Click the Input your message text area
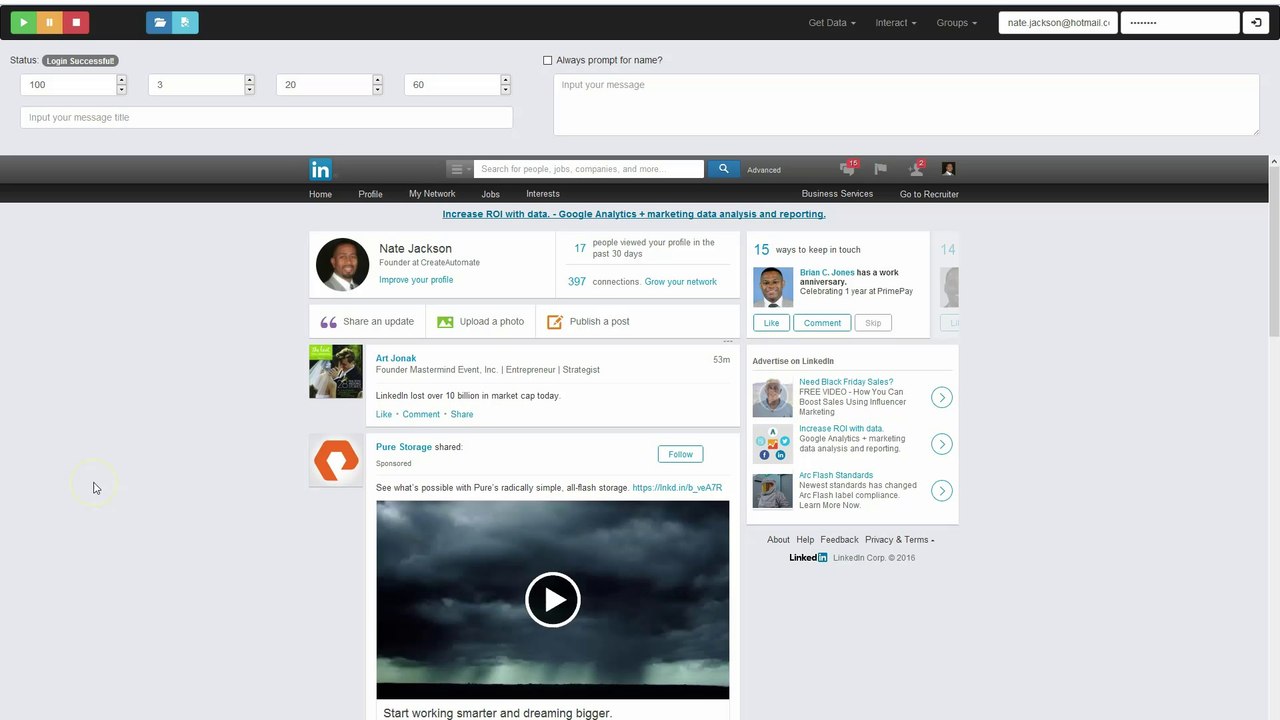 coord(906,104)
